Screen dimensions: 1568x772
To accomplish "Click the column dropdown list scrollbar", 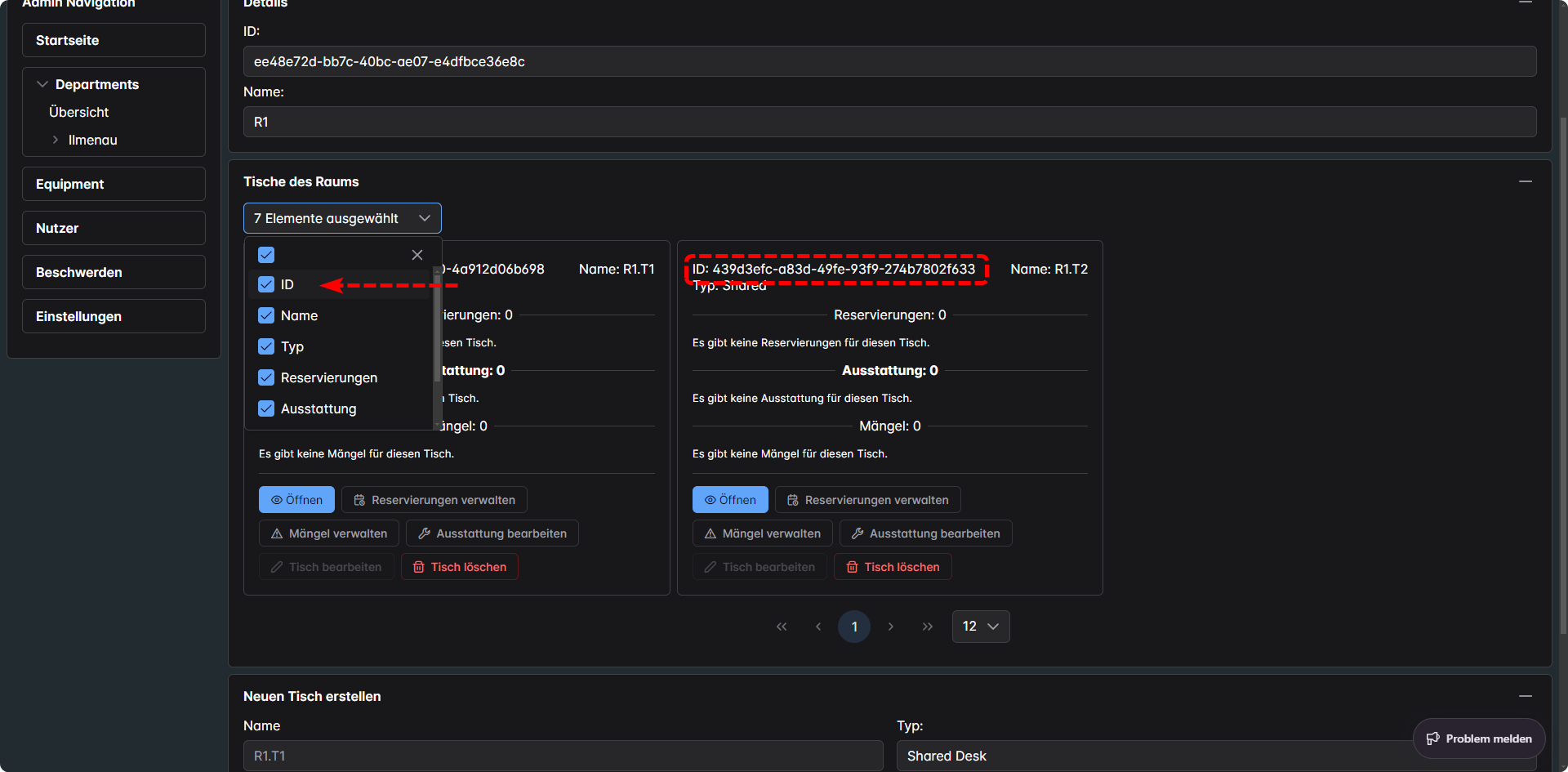I will pos(437,327).
